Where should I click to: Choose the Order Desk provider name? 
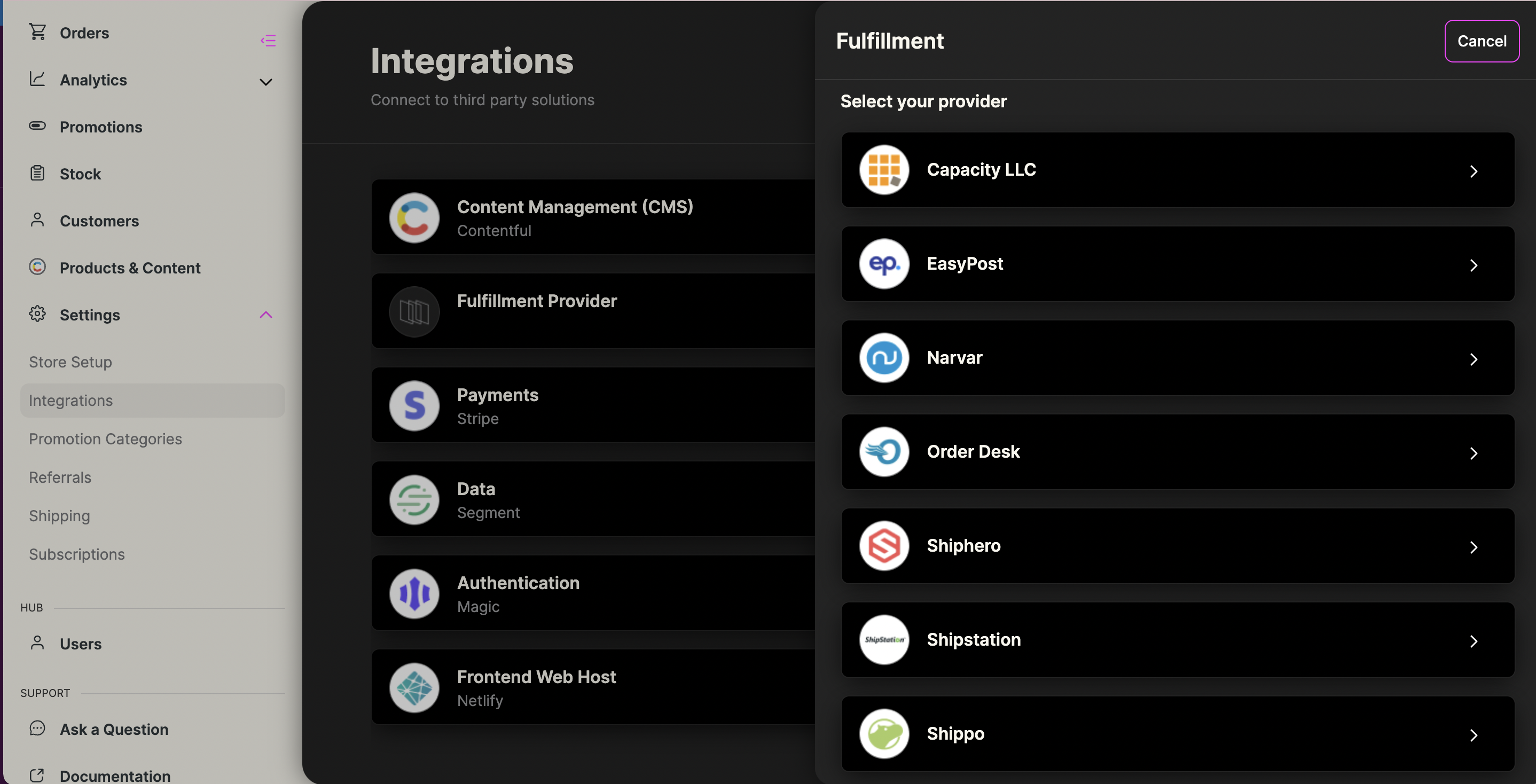click(x=973, y=452)
